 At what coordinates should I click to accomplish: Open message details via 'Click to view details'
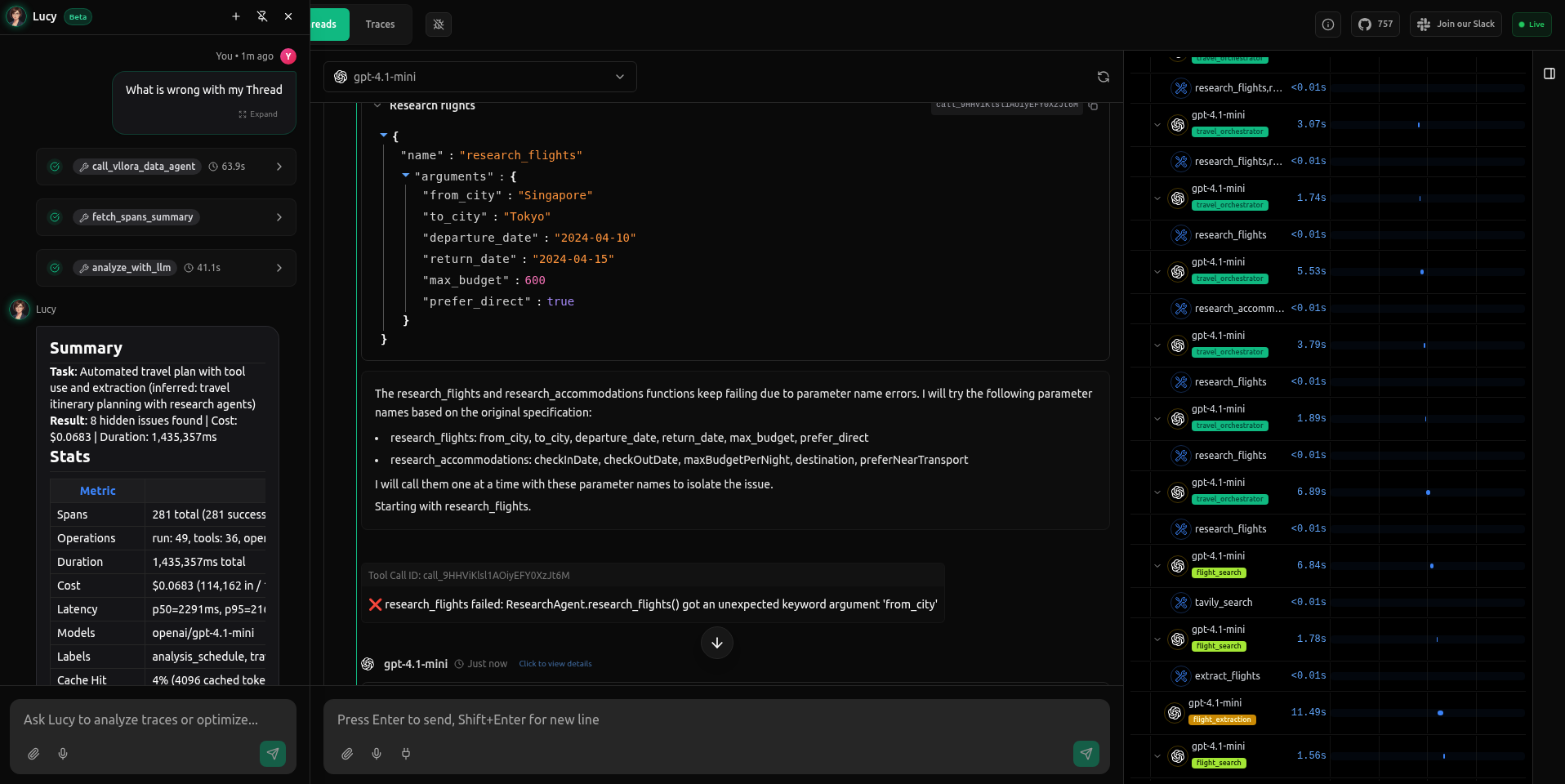[x=555, y=663]
